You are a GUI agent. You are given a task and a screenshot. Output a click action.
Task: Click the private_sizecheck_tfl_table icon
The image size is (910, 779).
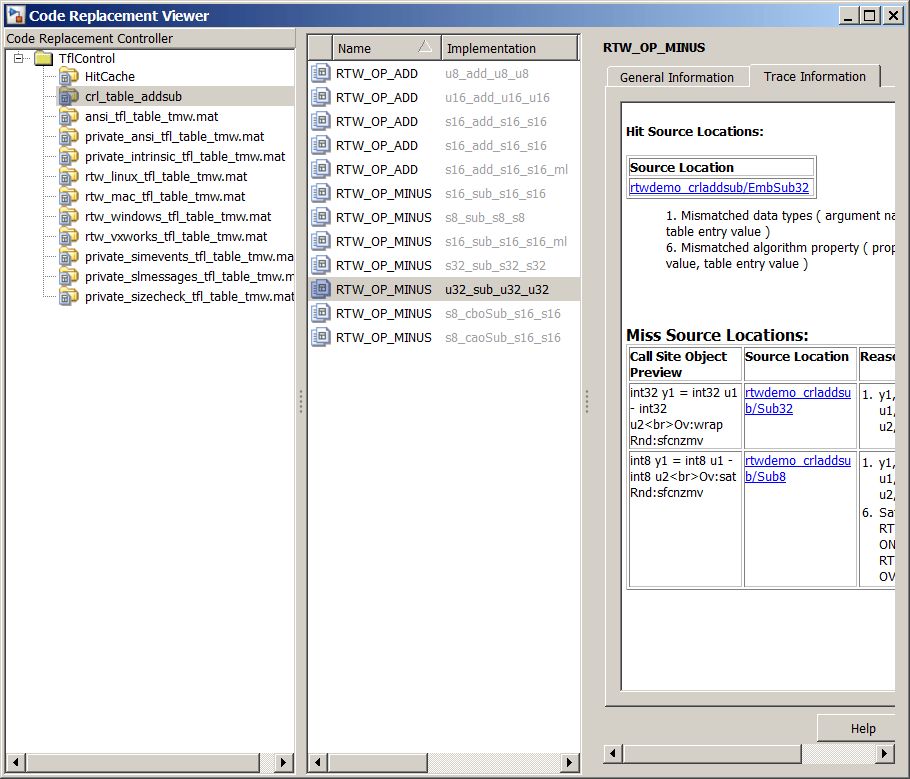[x=68, y=297]
